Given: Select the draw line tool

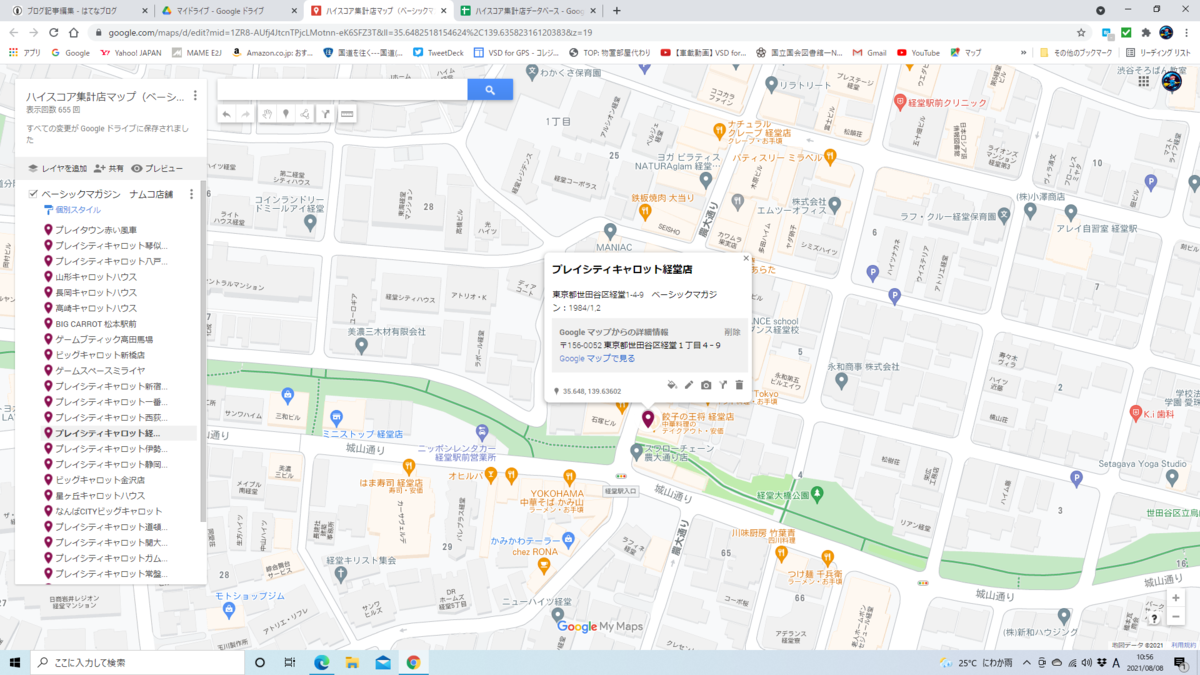Looking at the screenshot, I should (x=306, y=115).
